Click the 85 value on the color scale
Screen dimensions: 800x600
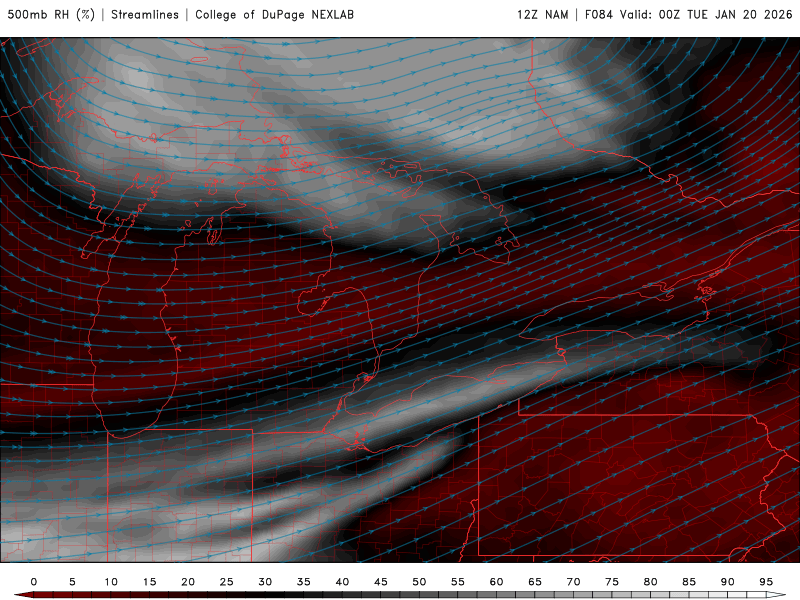tap(689, 582)
